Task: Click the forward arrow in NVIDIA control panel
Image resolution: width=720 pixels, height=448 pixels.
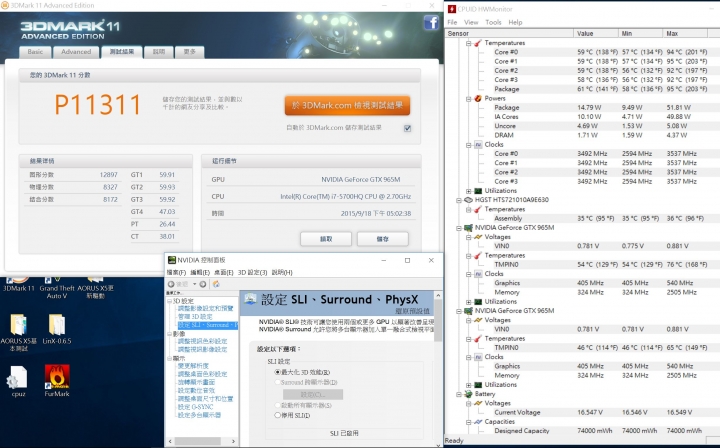Action: pyautogui.click(x=202, y=284)
